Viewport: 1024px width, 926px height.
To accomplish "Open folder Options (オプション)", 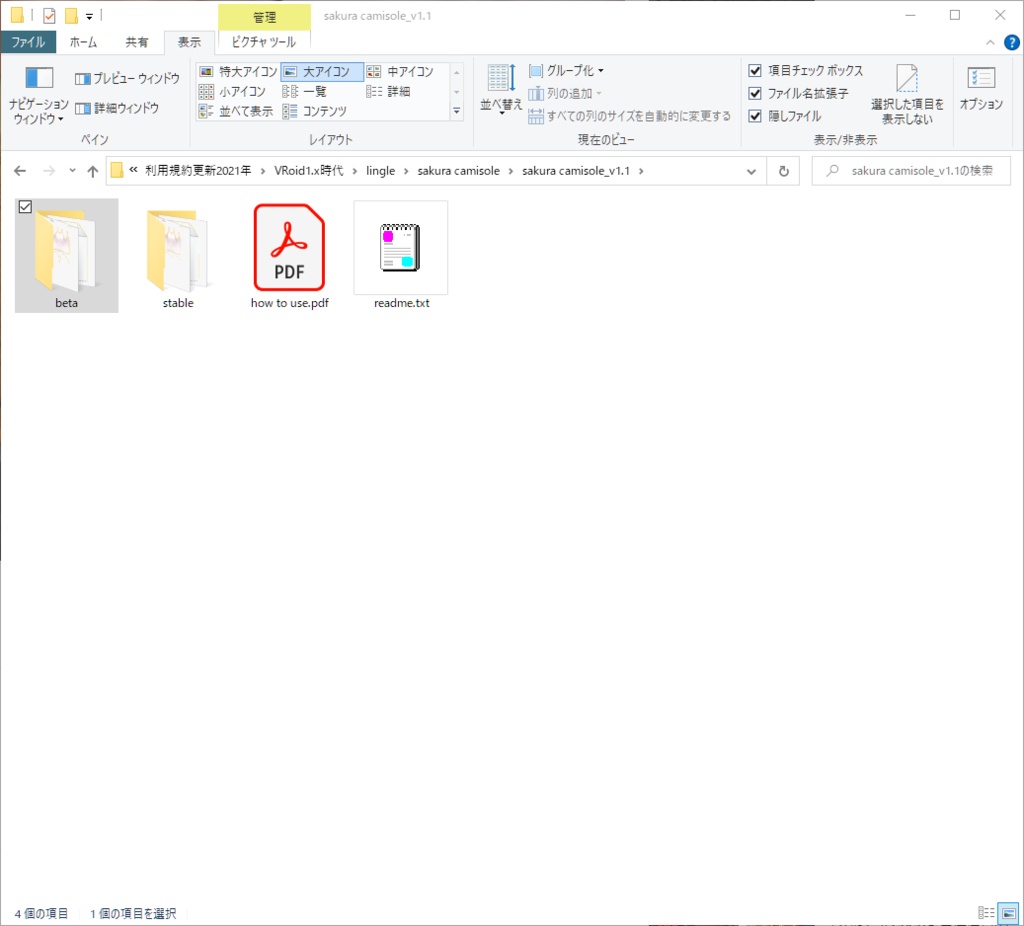I will click(x=981, y=88).
